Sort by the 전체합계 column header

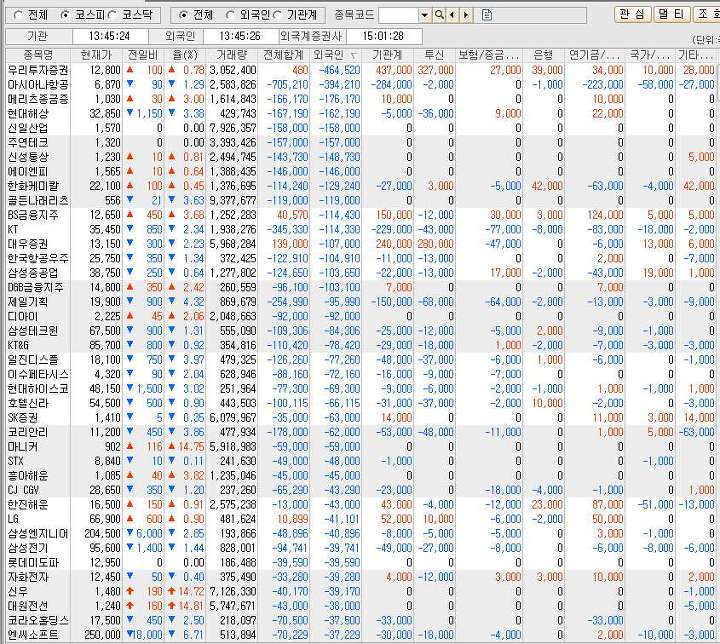(283, 55)
